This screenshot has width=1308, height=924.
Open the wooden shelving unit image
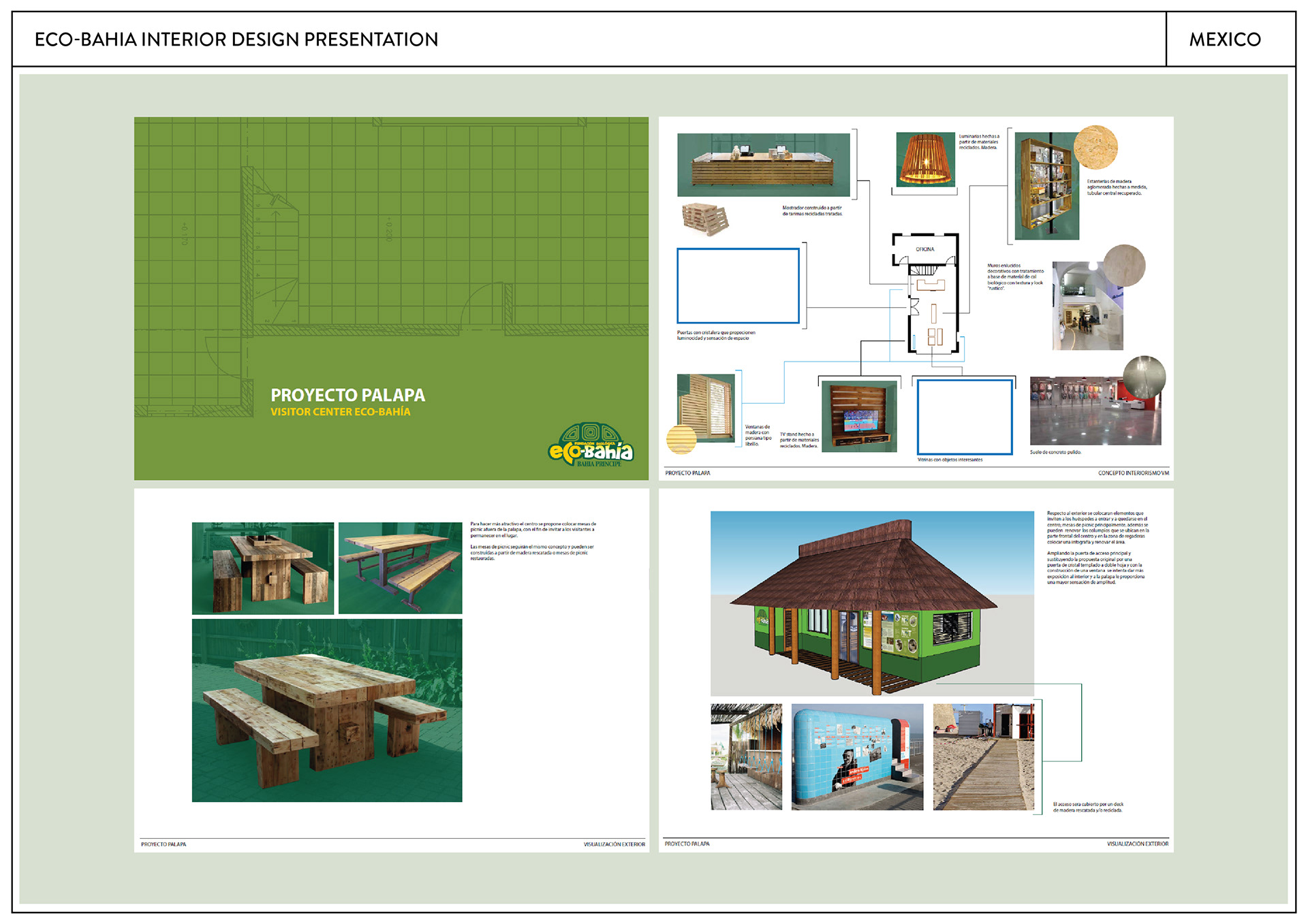click(x=1046, y=187)
